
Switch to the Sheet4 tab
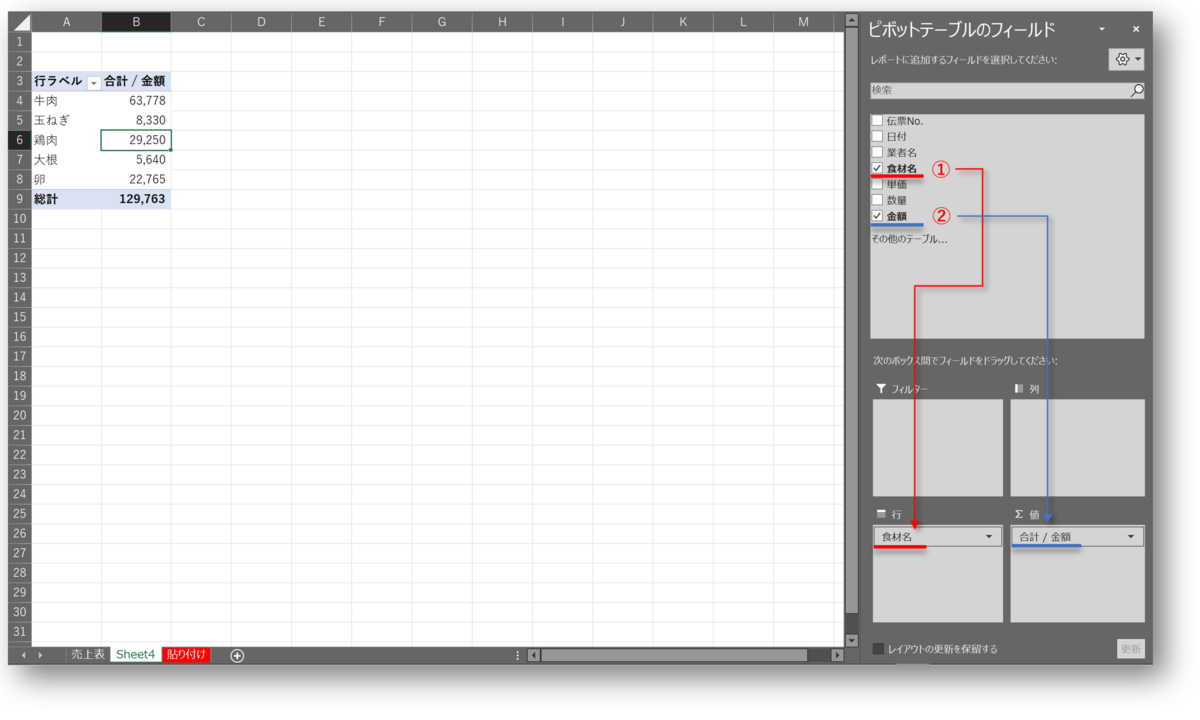[135, 655]
